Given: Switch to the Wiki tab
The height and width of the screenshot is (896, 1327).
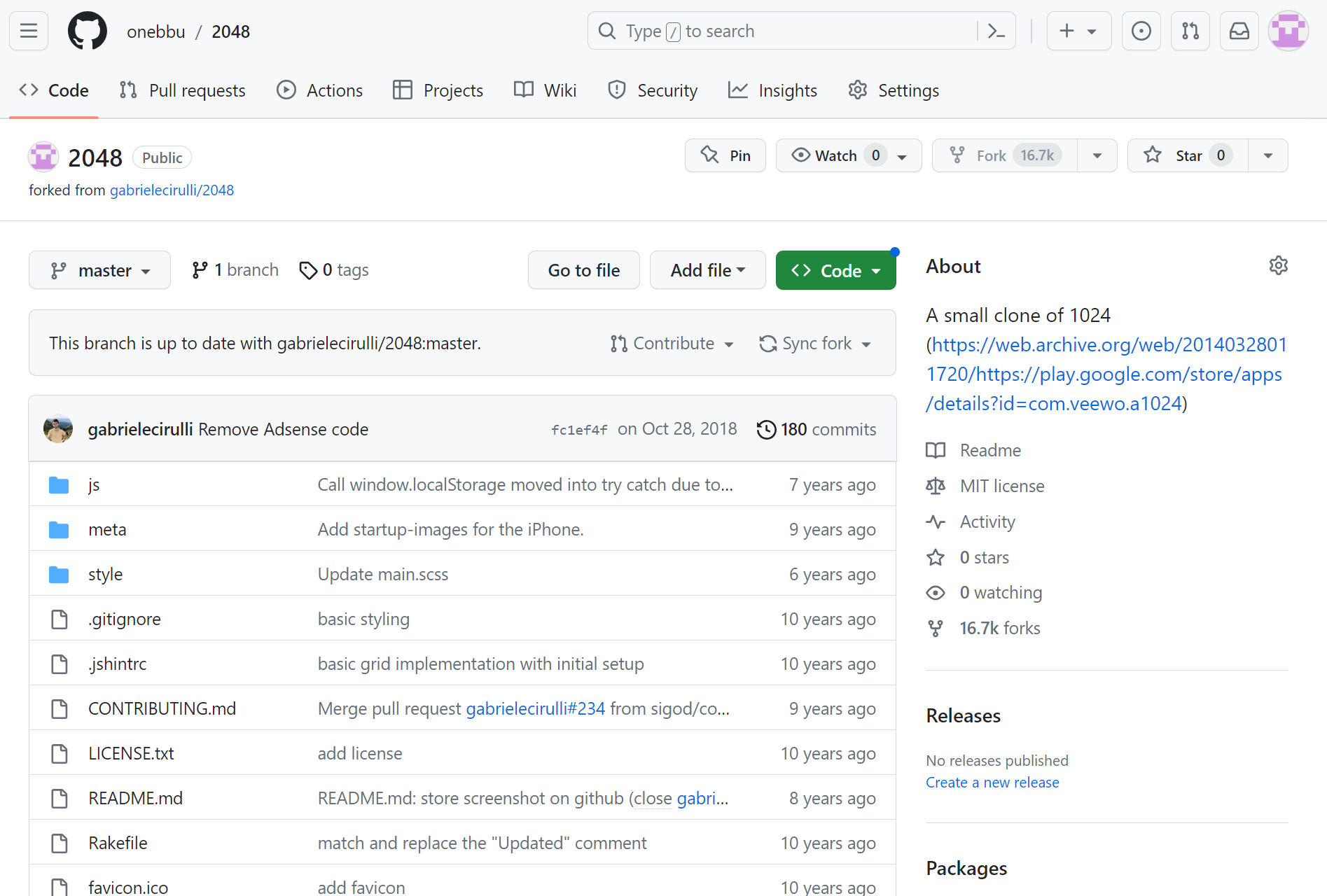Looking at the screenshot, I should tap(545, 90).
